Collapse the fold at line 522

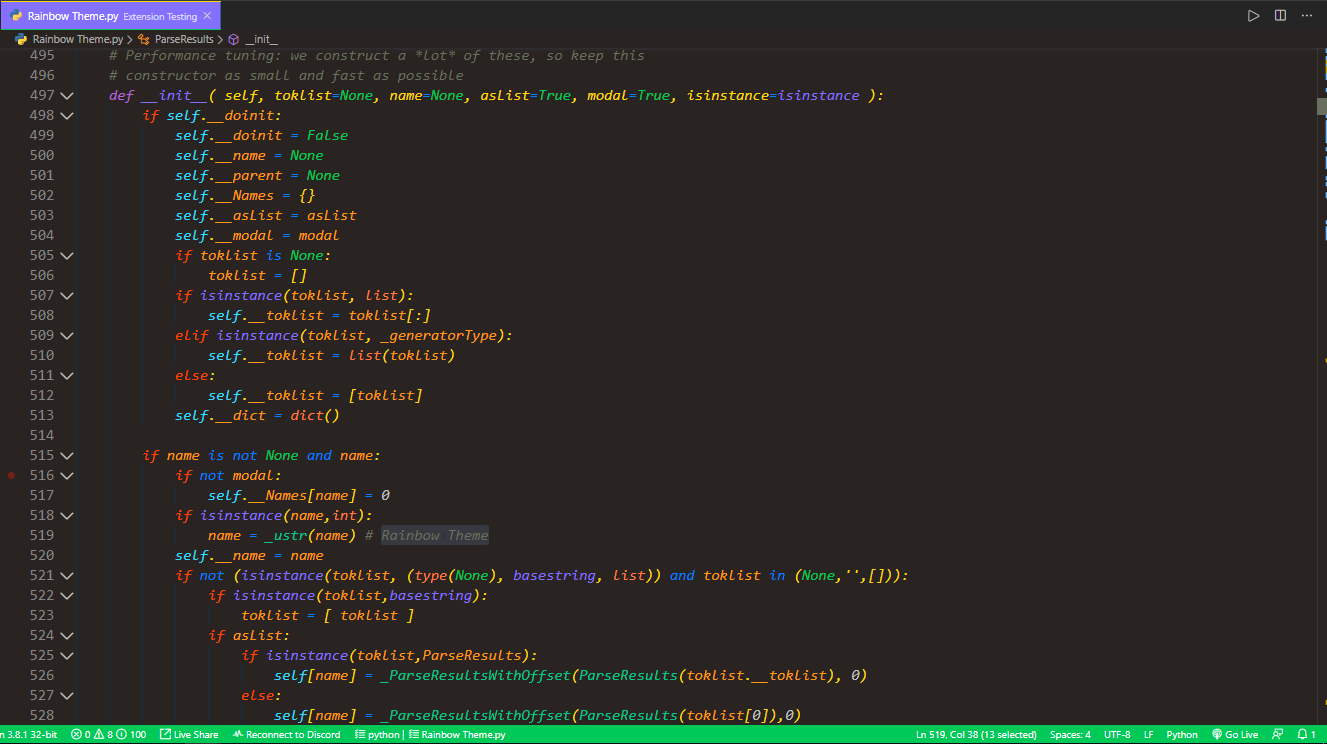(x=67, y=595)
